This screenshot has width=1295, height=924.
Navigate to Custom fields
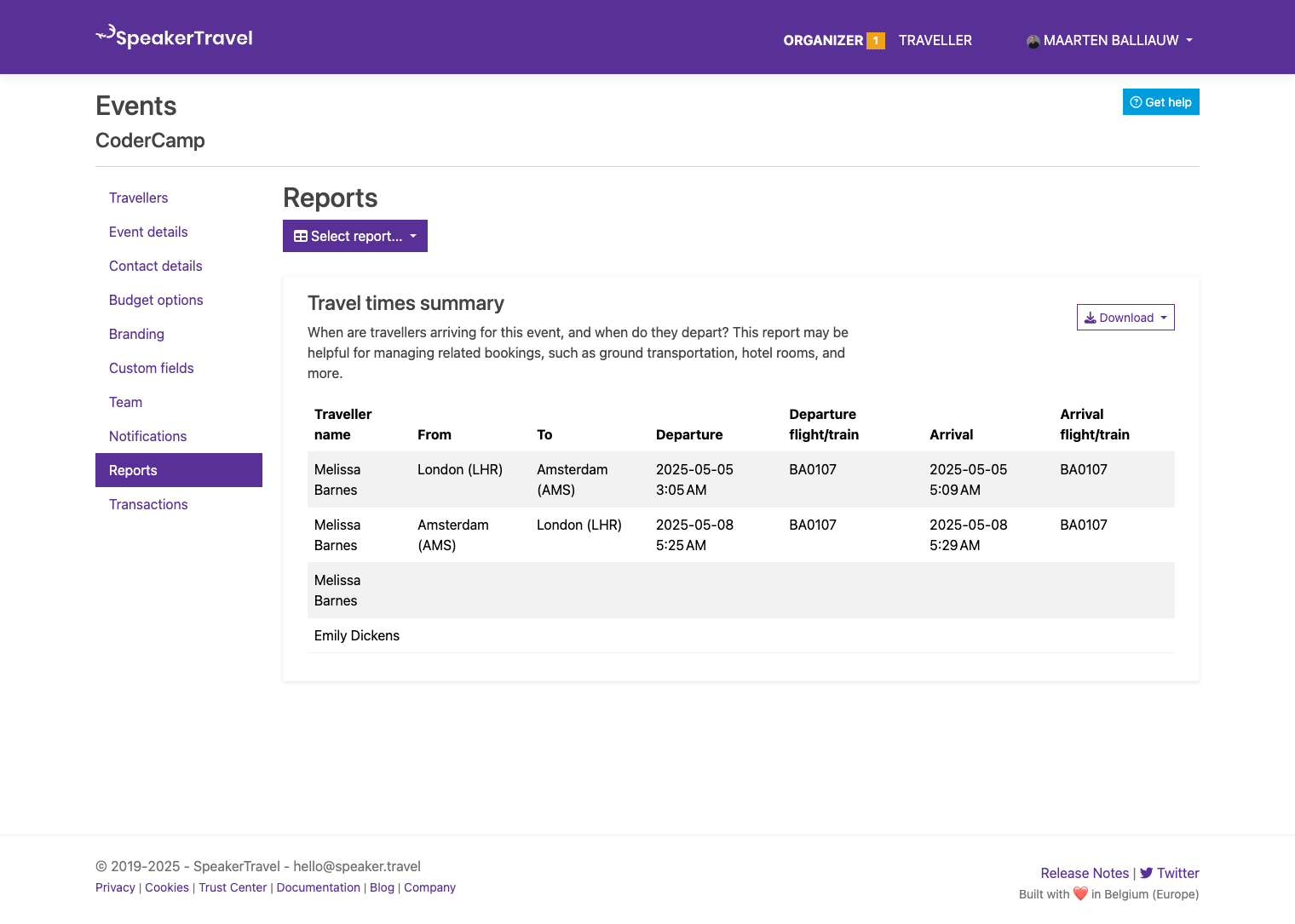(151, 368)
